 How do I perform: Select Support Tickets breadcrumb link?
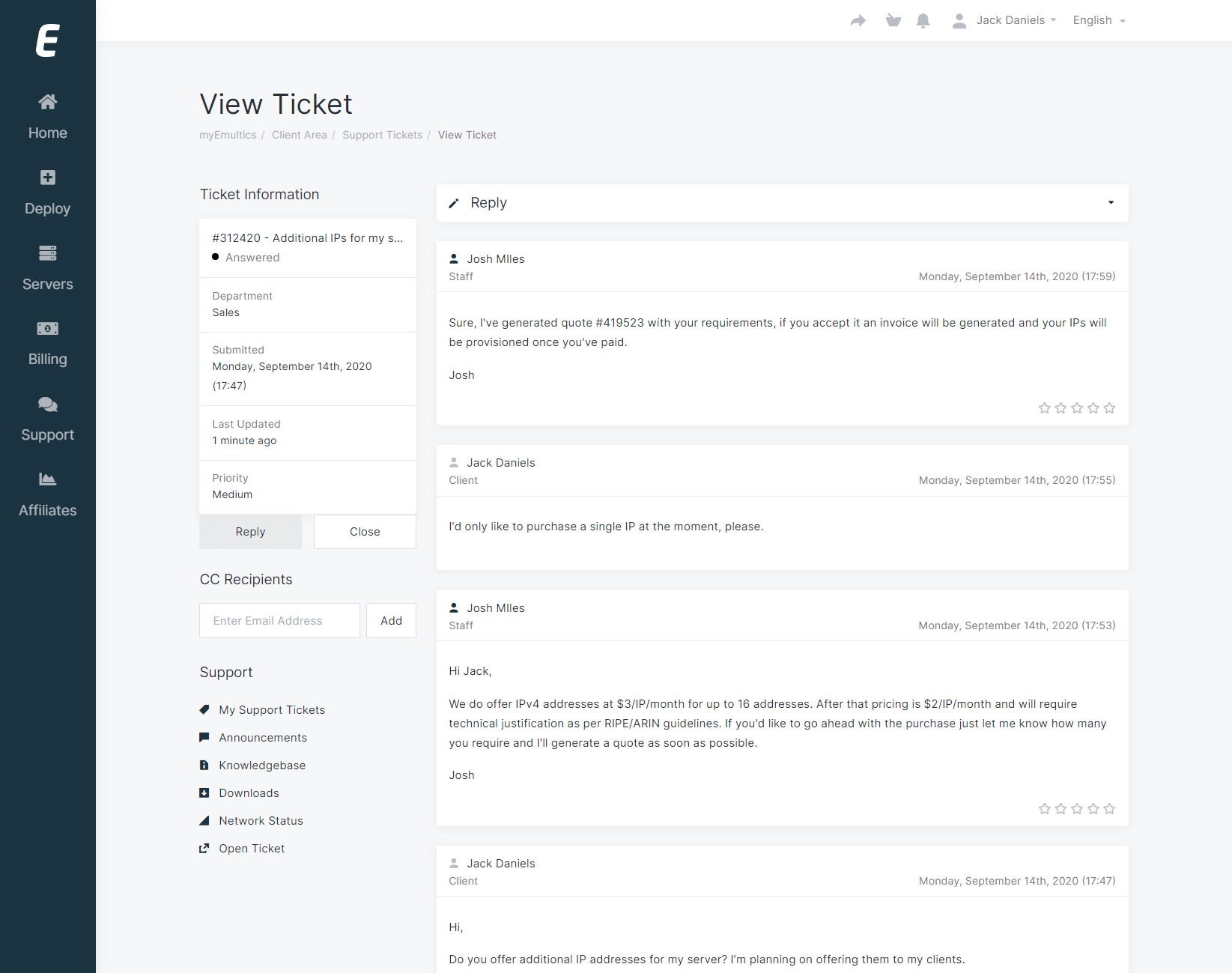tap(382, 135)
